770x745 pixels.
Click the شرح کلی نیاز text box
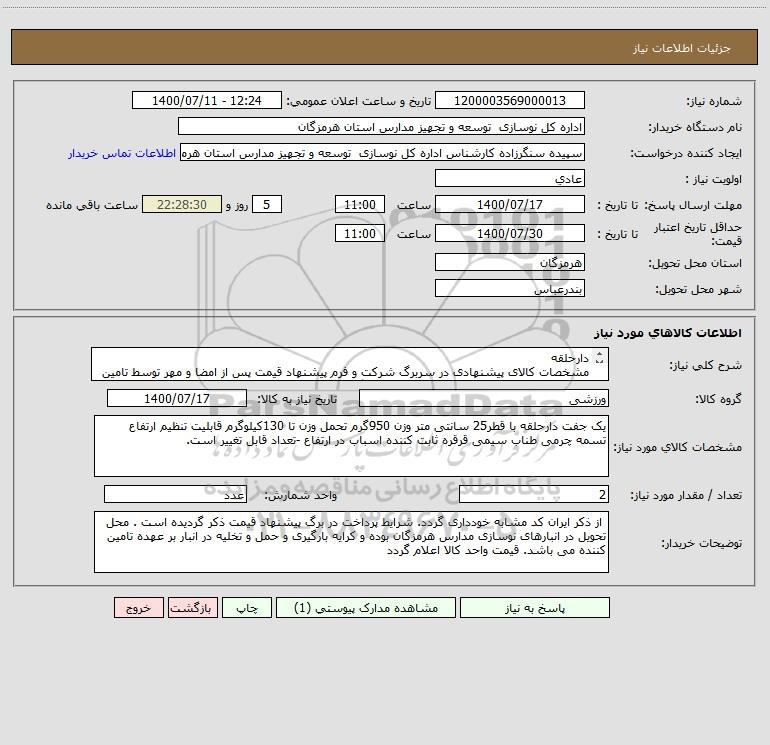350,364
